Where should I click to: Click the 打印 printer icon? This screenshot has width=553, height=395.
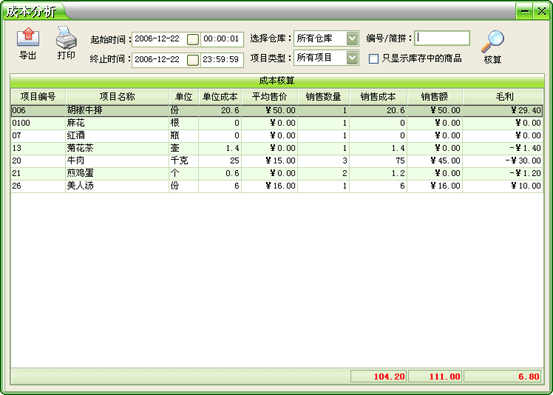click(66, 38)
